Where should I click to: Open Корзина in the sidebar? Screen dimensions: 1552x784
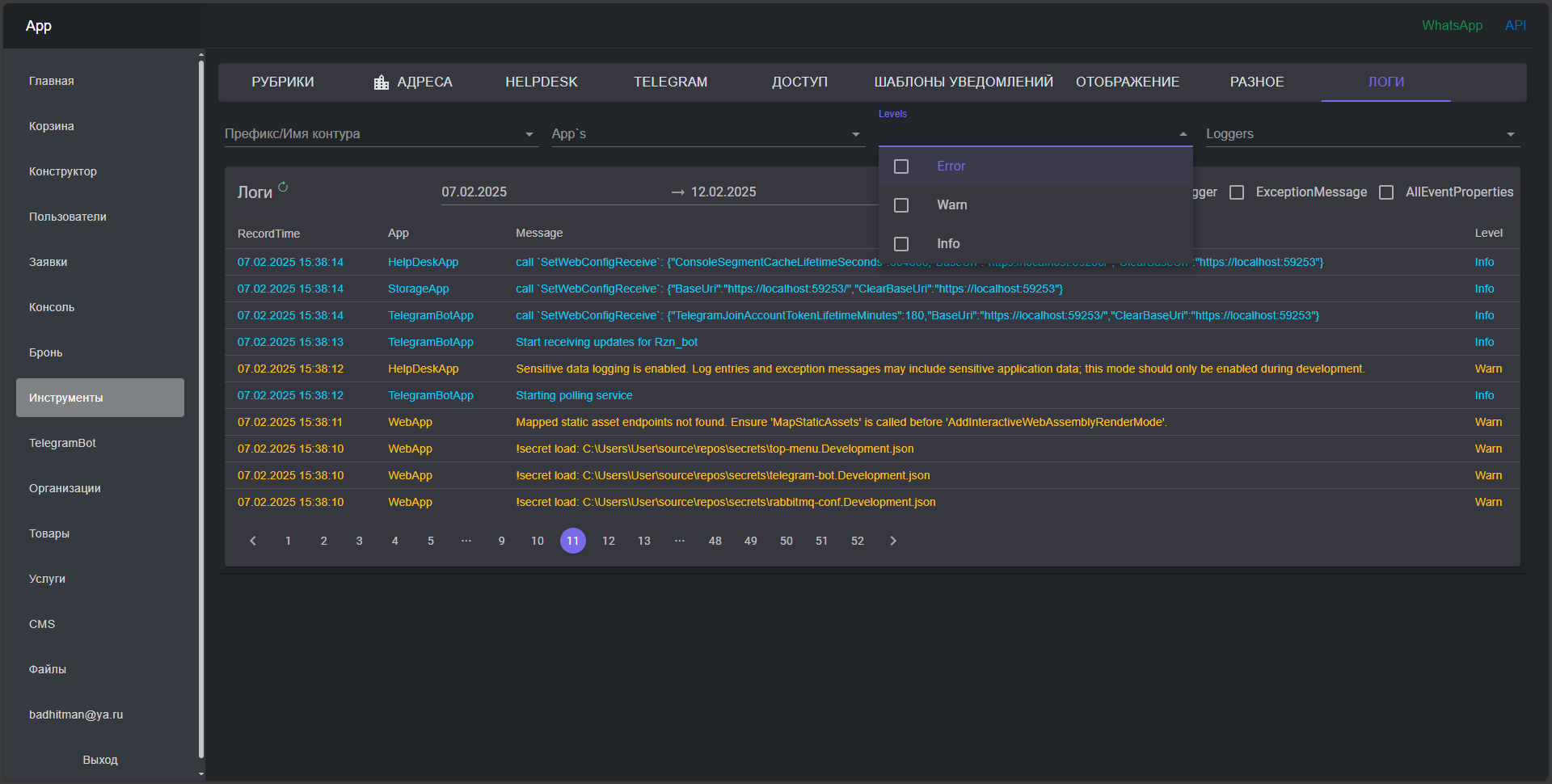[100, 126]
